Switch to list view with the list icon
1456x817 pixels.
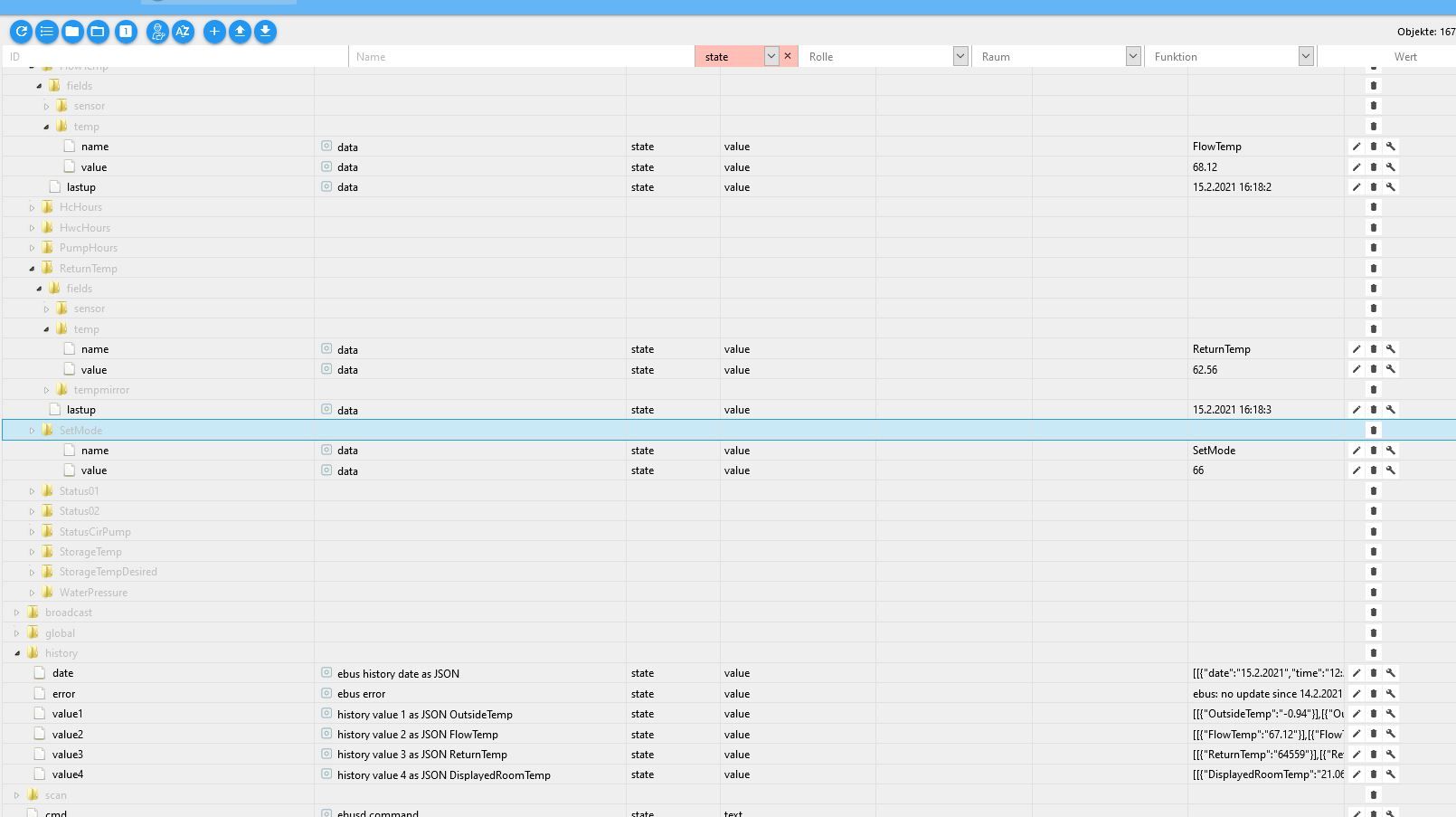click(46, 32)
